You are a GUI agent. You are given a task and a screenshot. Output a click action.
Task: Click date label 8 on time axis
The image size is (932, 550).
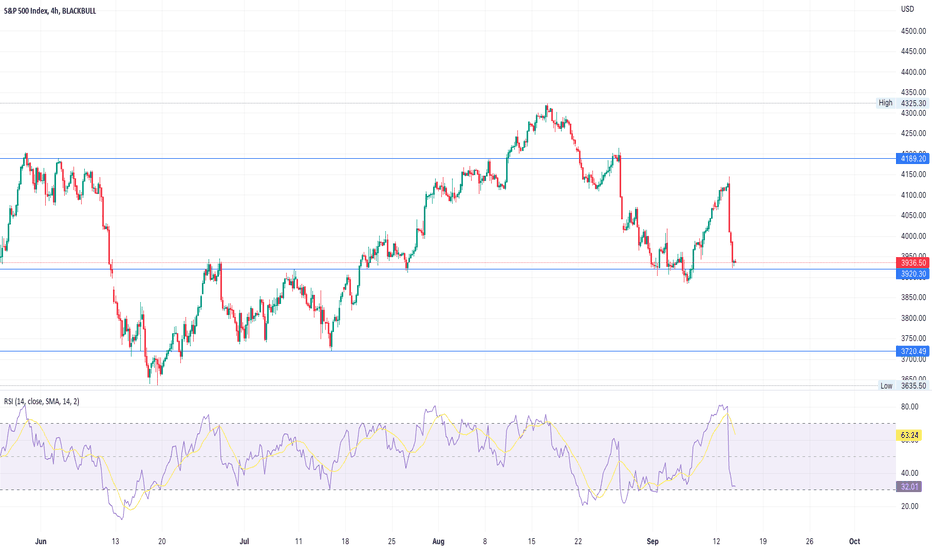point(485,542)
